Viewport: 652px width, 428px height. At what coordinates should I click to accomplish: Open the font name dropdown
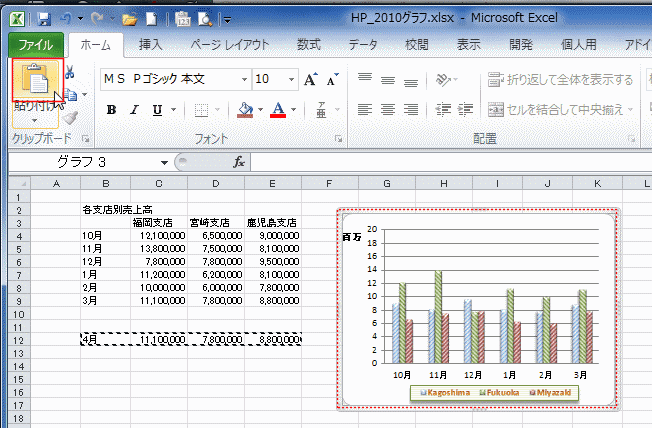243,79
